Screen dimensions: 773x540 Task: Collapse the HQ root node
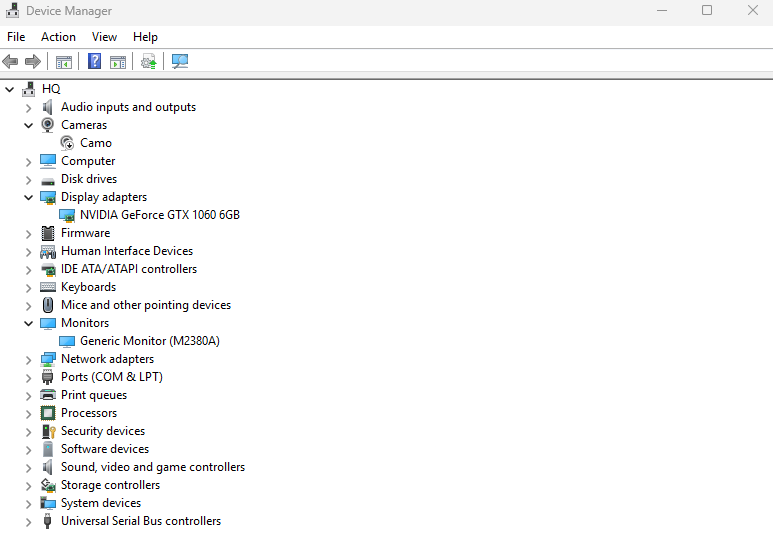[9, 89]
